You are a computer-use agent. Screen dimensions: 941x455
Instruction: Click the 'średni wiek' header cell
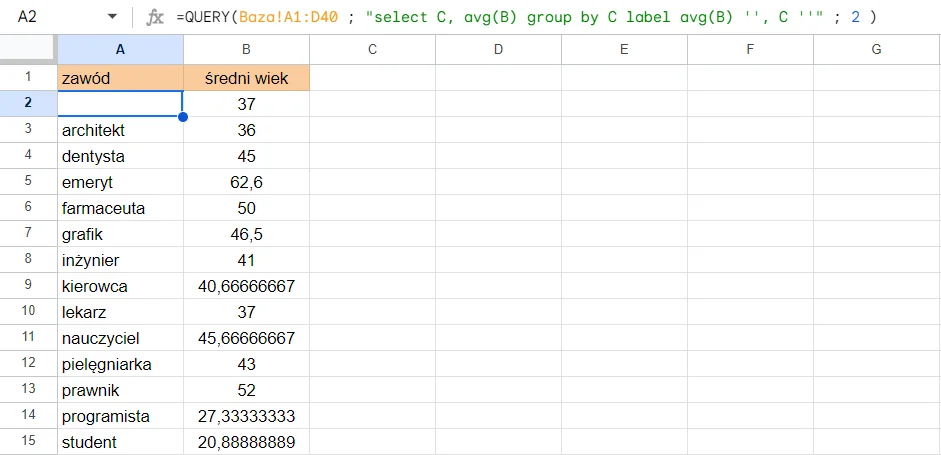coord(246,78)
